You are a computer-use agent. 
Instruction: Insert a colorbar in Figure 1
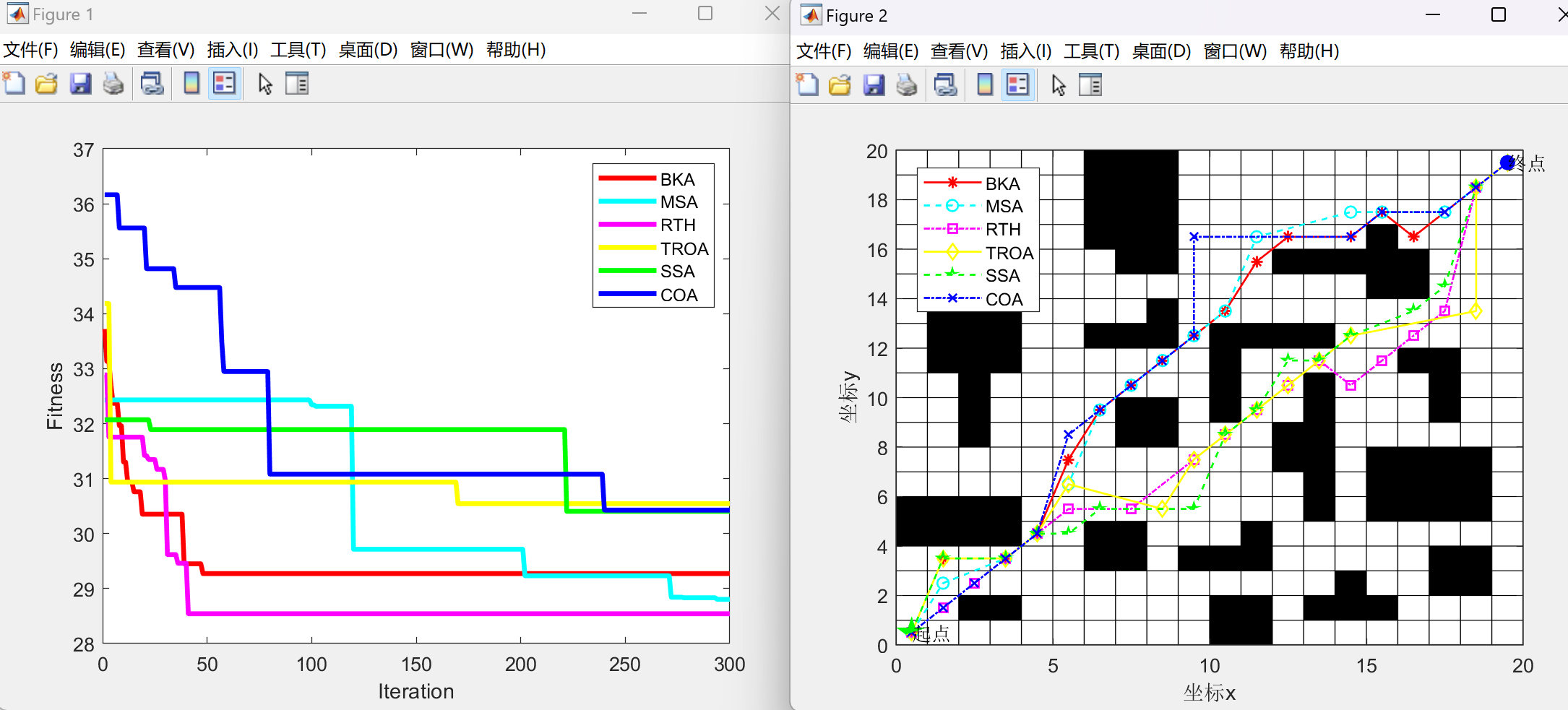(x=191, y=84)
